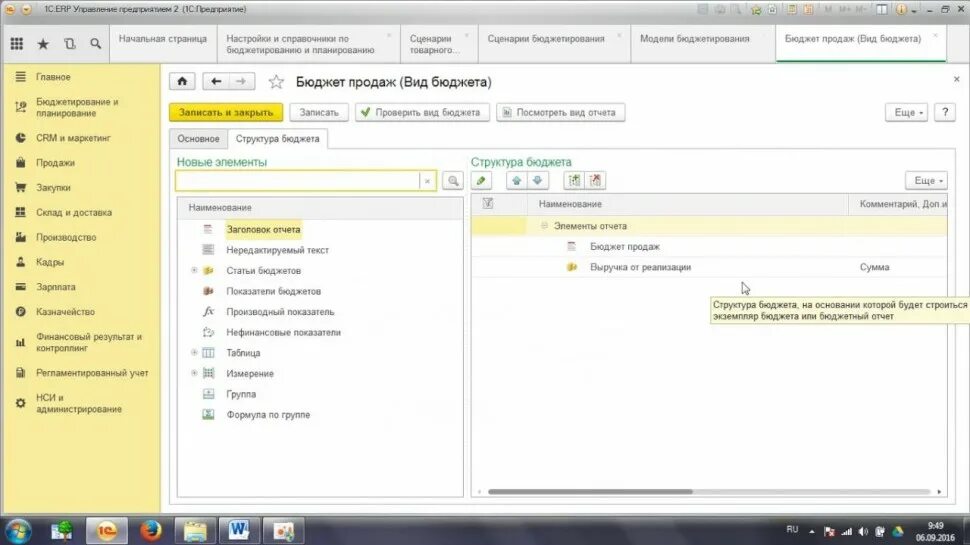Open Word from taskbar

[239, 531]
